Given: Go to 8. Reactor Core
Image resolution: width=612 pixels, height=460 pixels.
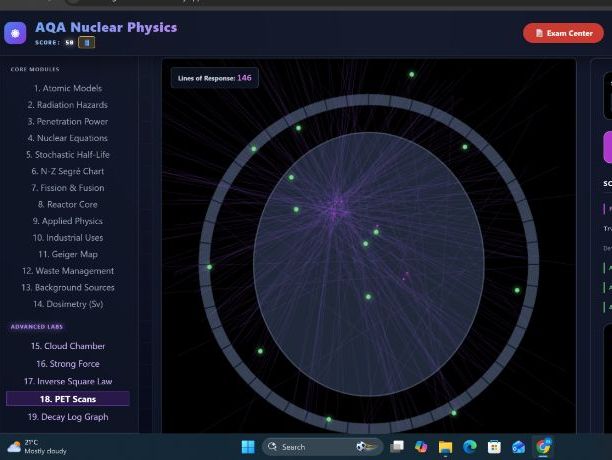Looking at the screenshot, I should click(68, 204).
